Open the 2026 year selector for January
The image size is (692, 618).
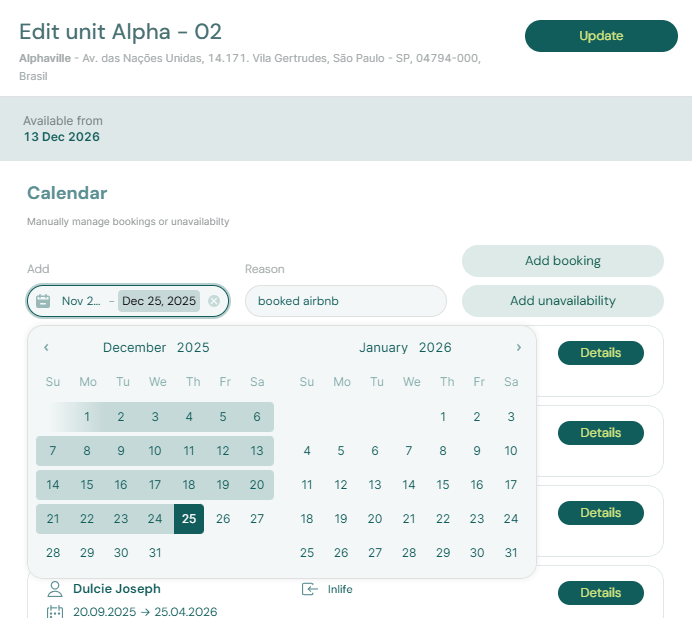coord(435,348)
